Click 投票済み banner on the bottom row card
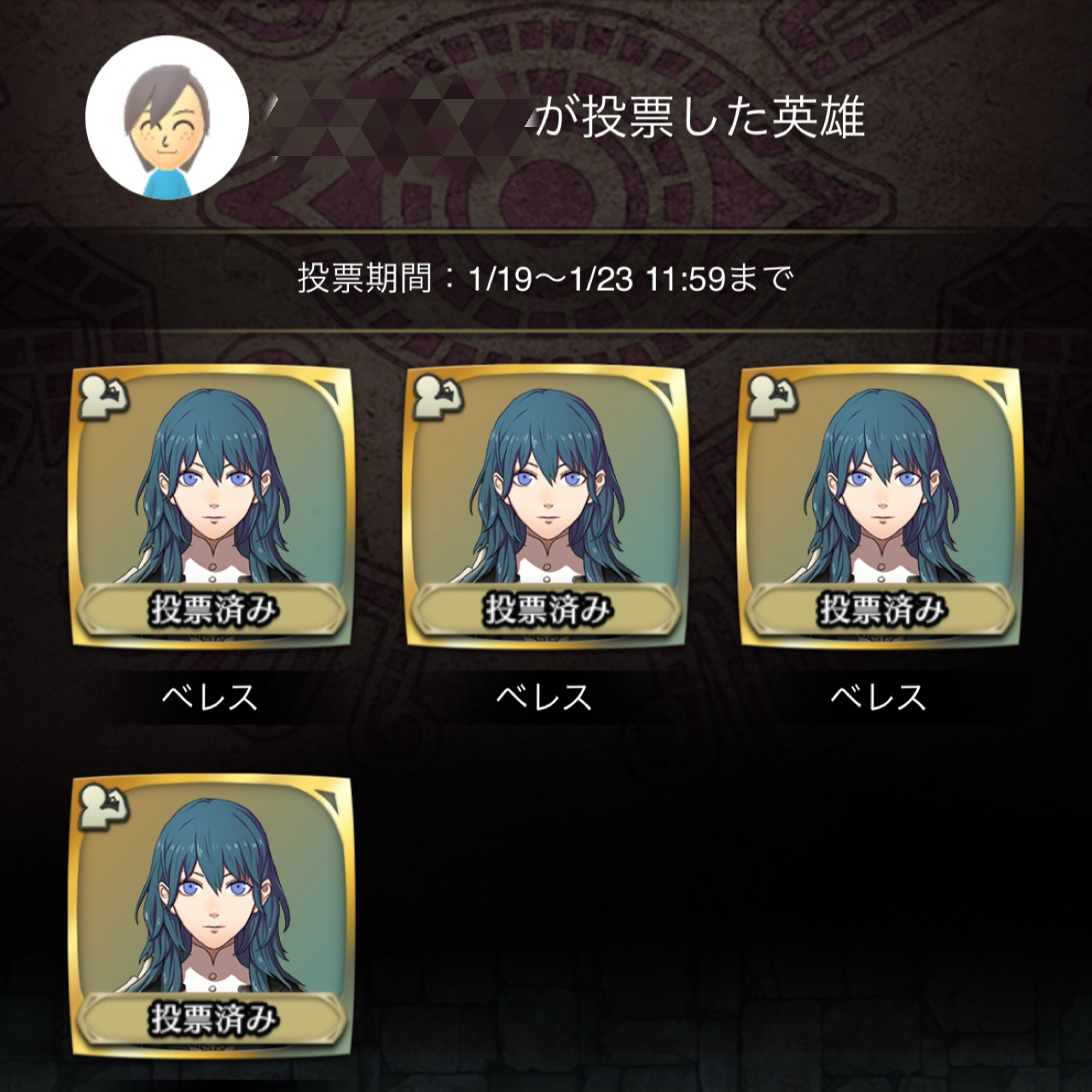The width and height of the screenshot is (1092, 1092). pyautogui.click(x=211, y=1019)
